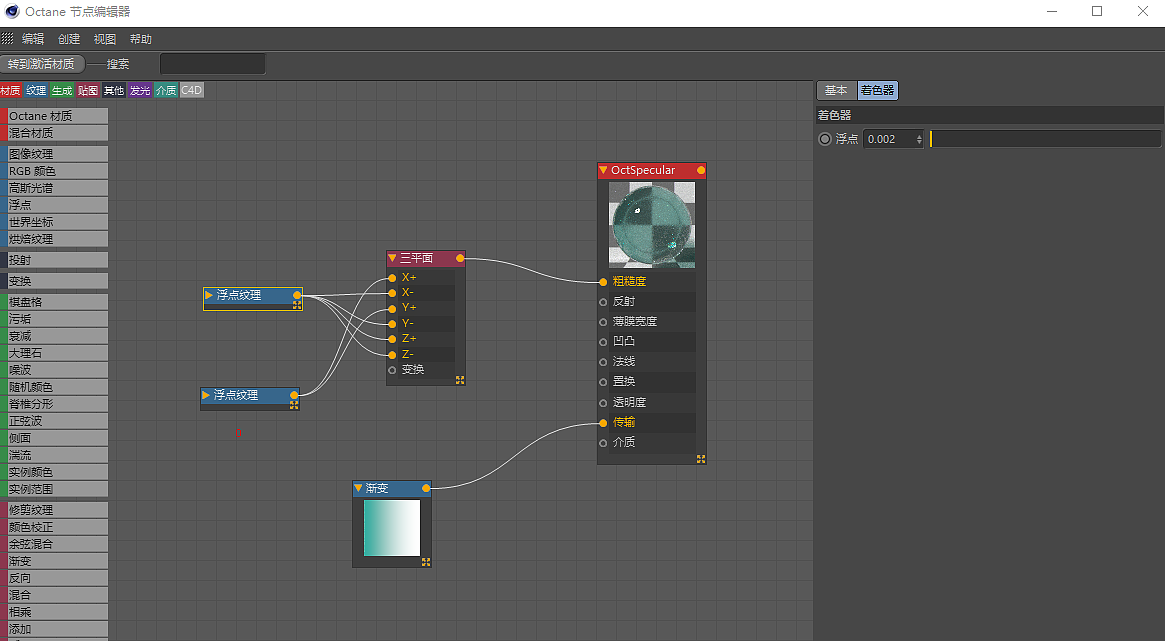Click the 粗糙度 input port
The height and width of the screenshot is (641, 1165).
[x=603, y=282]
